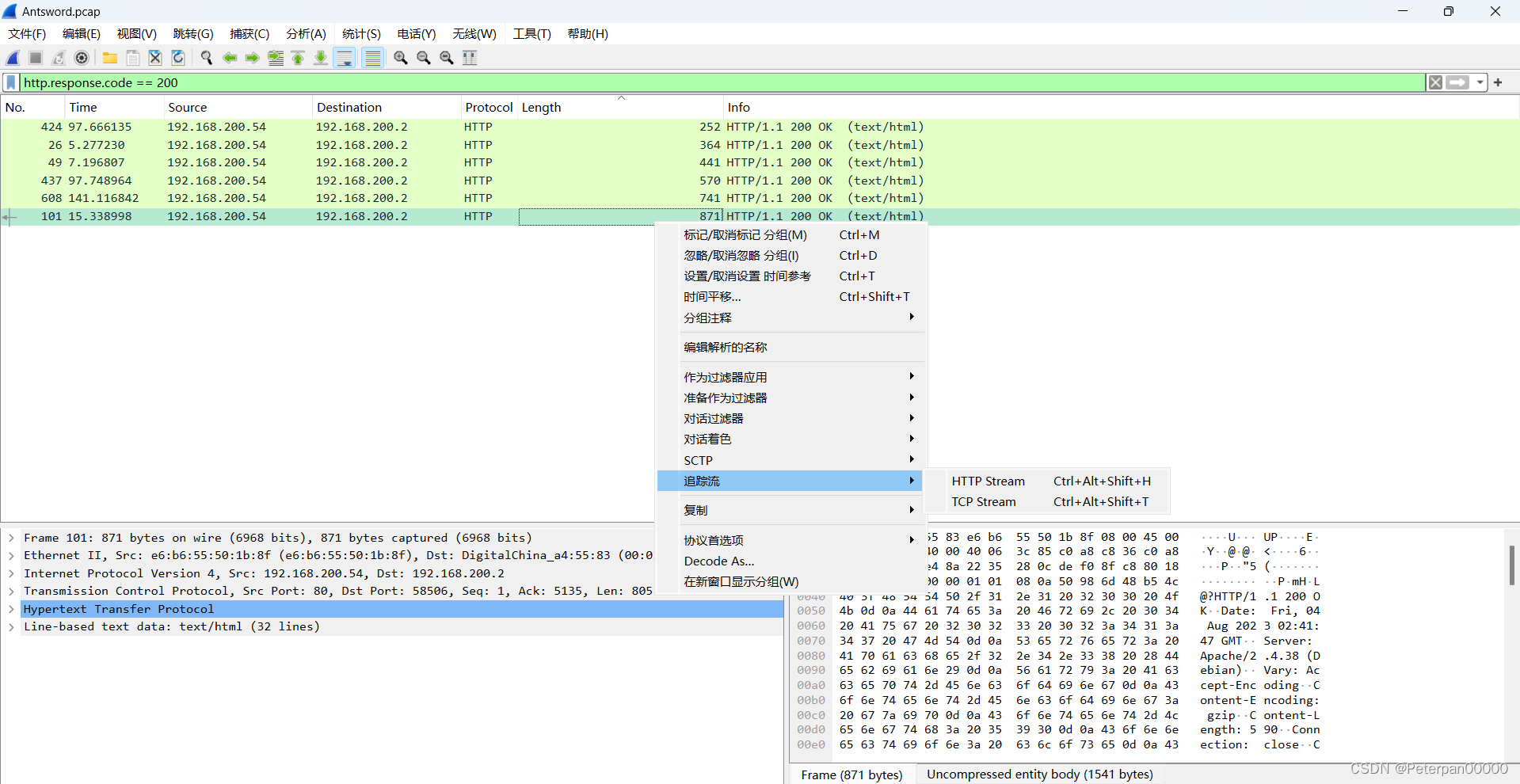Expand 准备作为过滤器 submenu
The height and width of the screenshot is (784, 1520).
[791, 398]
